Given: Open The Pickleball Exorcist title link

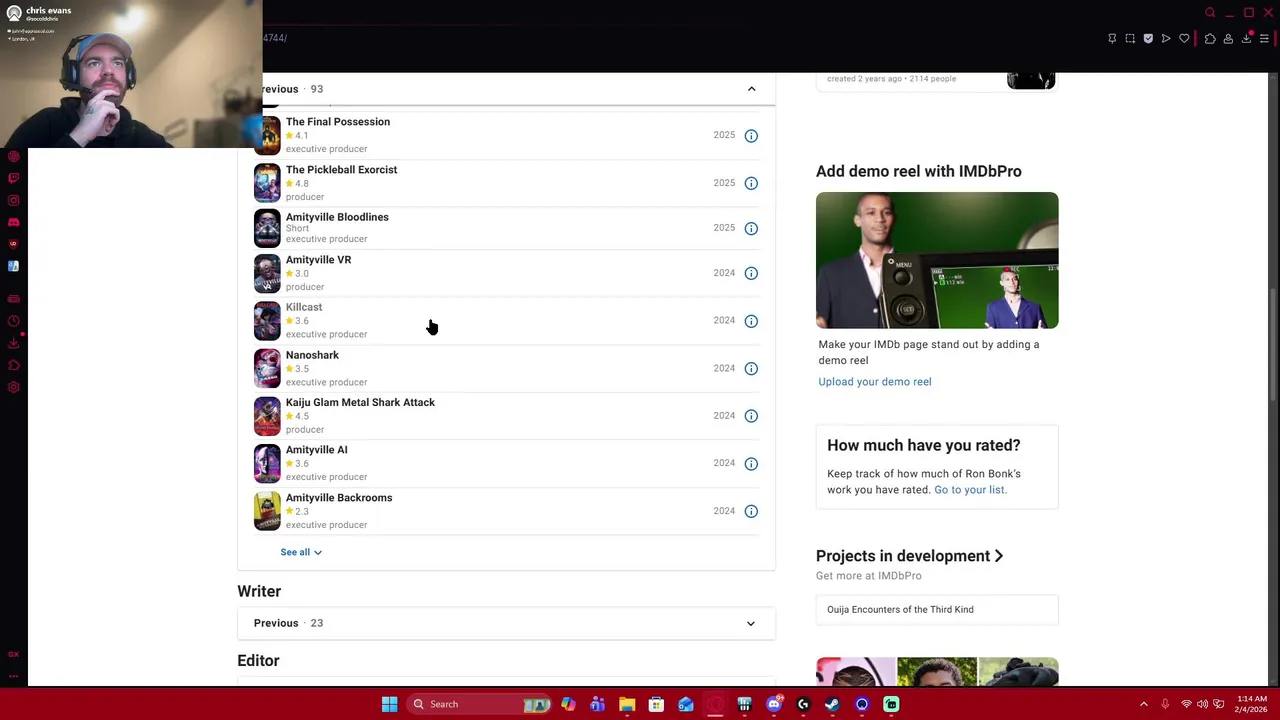Looking at the screenshot, I should point(341,170).
